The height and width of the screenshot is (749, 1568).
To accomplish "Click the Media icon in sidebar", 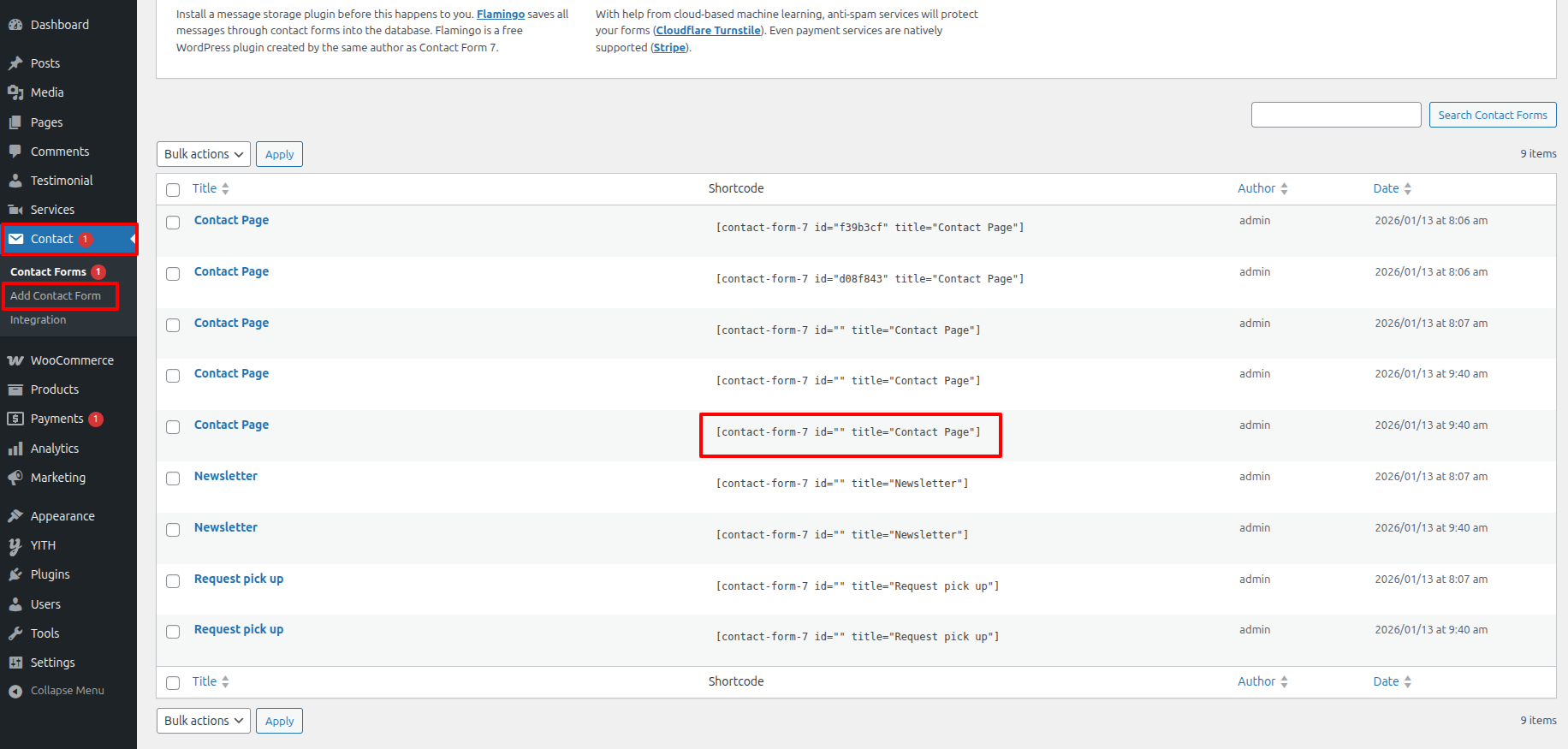I will coord(15,92).
